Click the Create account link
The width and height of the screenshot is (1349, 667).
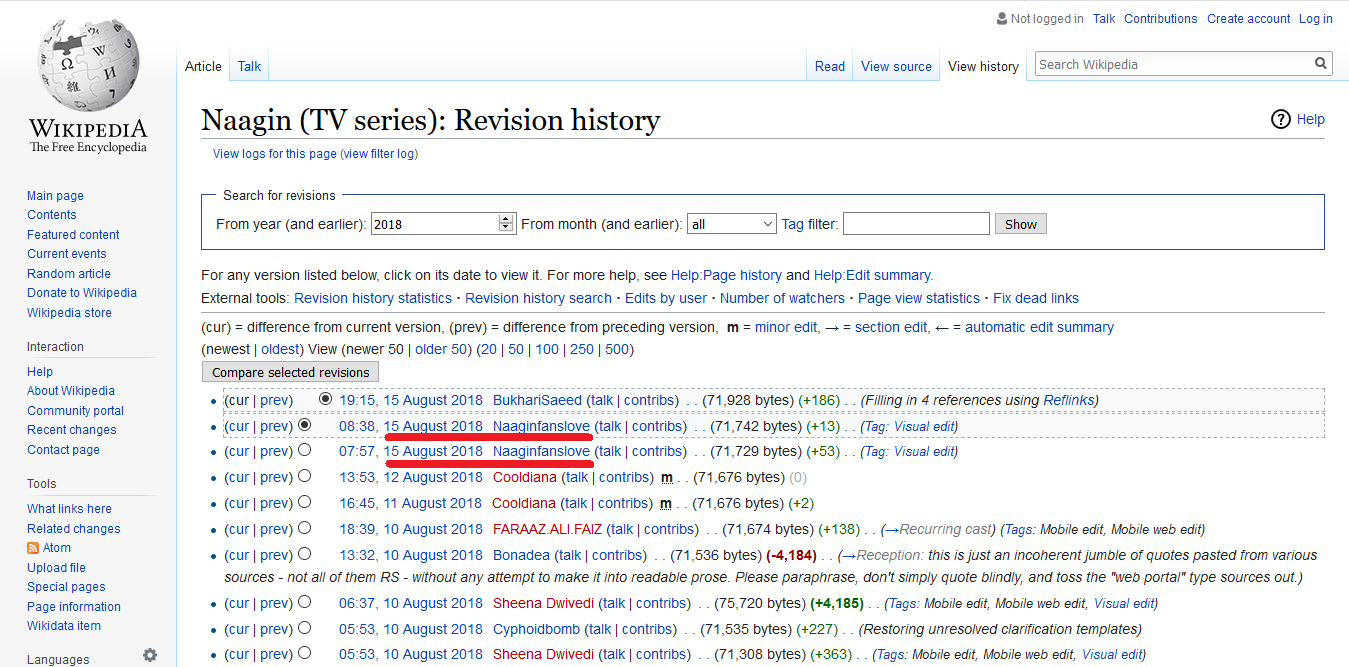point(1248,18)
